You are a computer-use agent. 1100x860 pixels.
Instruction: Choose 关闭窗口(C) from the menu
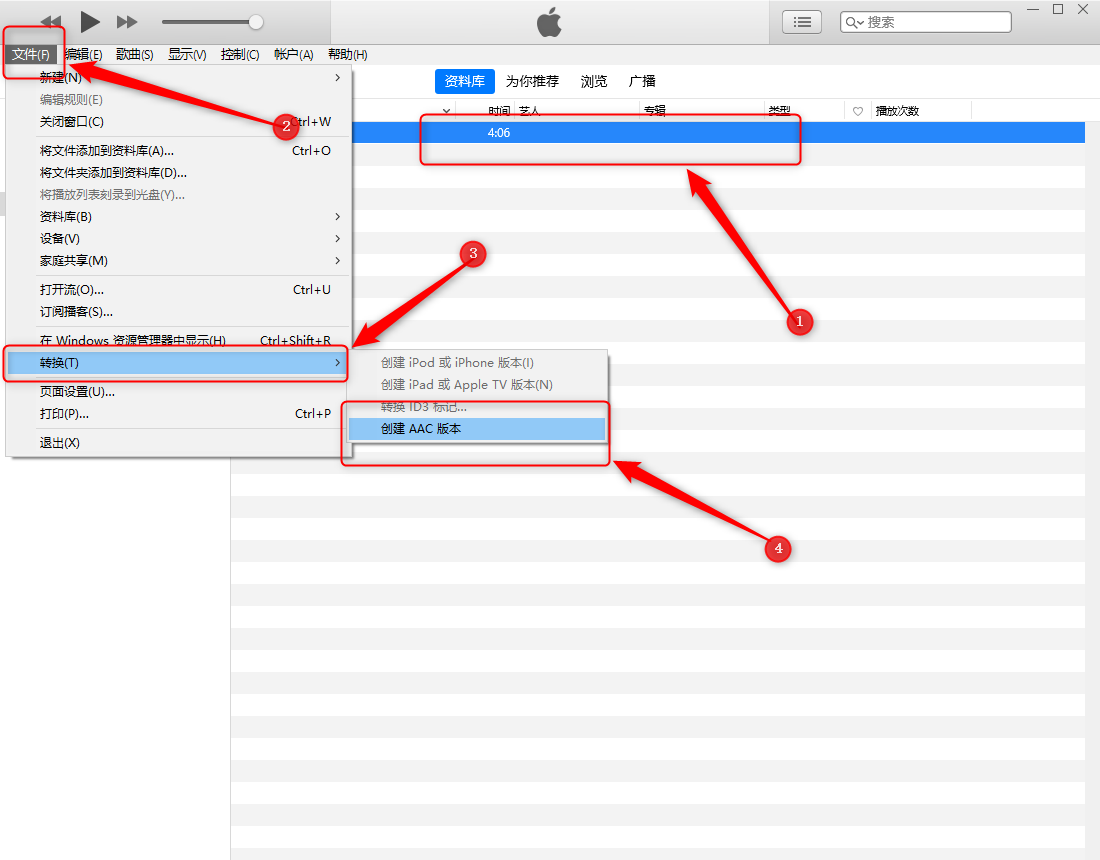click(178, 121)
